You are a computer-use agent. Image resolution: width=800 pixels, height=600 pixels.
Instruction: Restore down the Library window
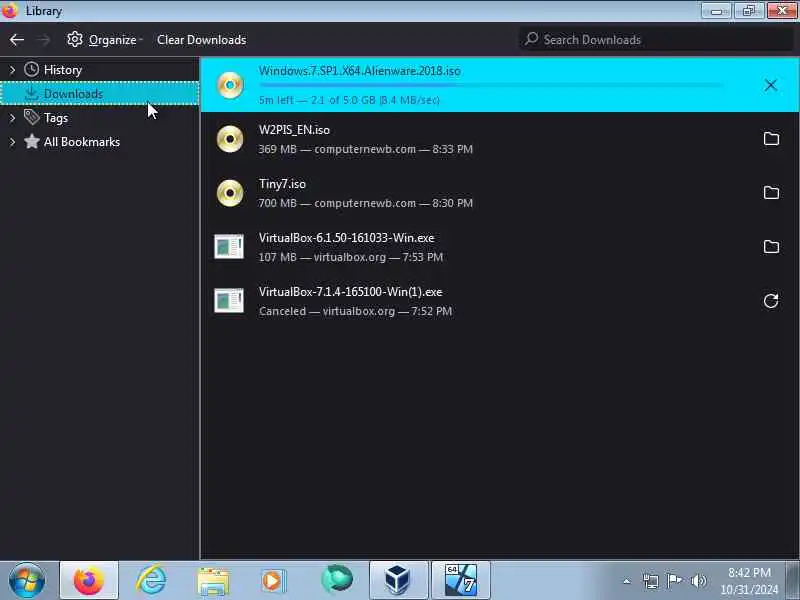[x=749, y=11]
